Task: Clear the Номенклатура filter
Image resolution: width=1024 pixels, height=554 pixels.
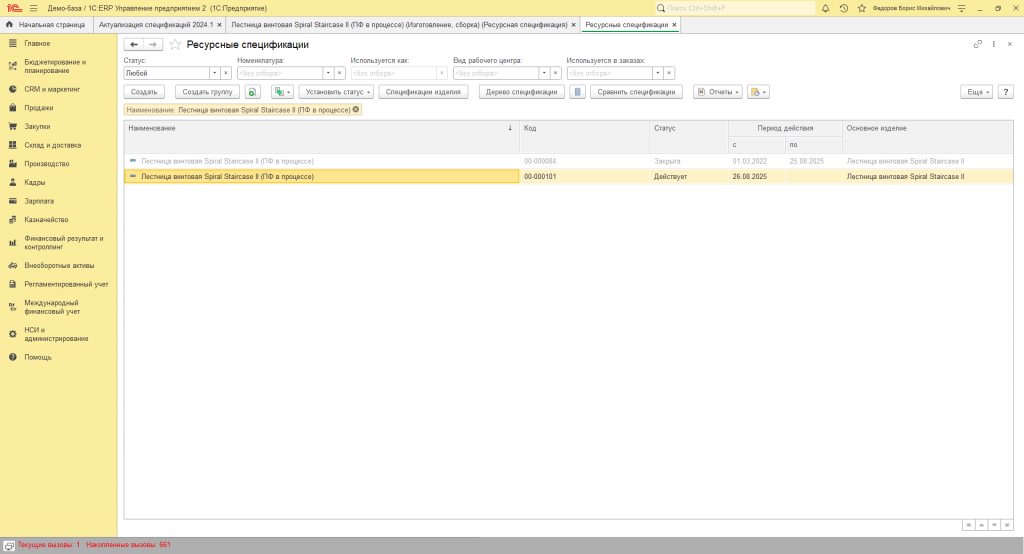Action: pos(340,73)
